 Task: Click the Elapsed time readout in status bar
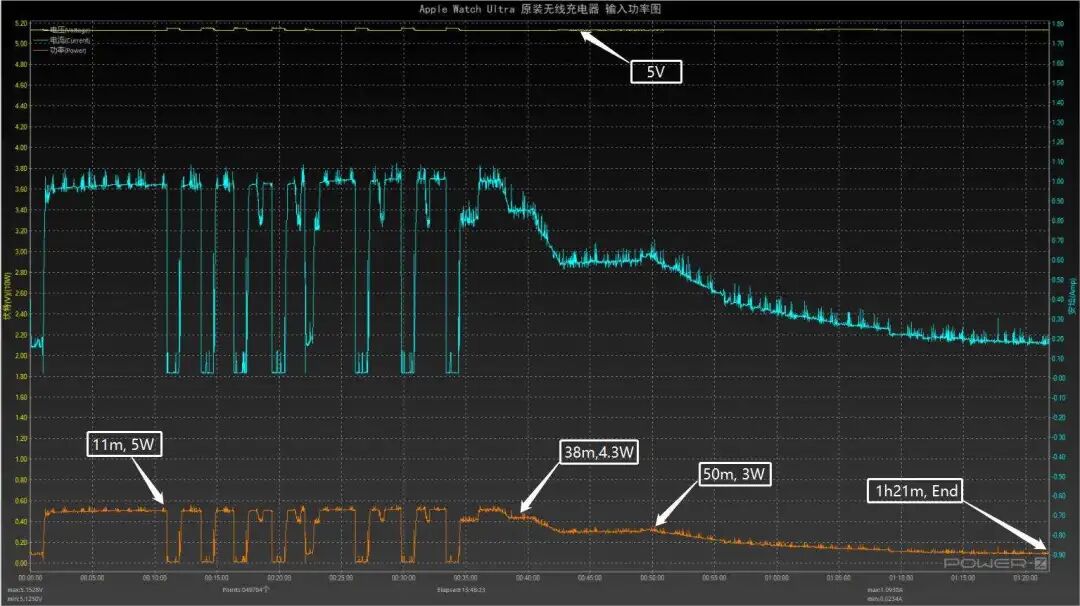pyautogui.click(x=461, y=589)
